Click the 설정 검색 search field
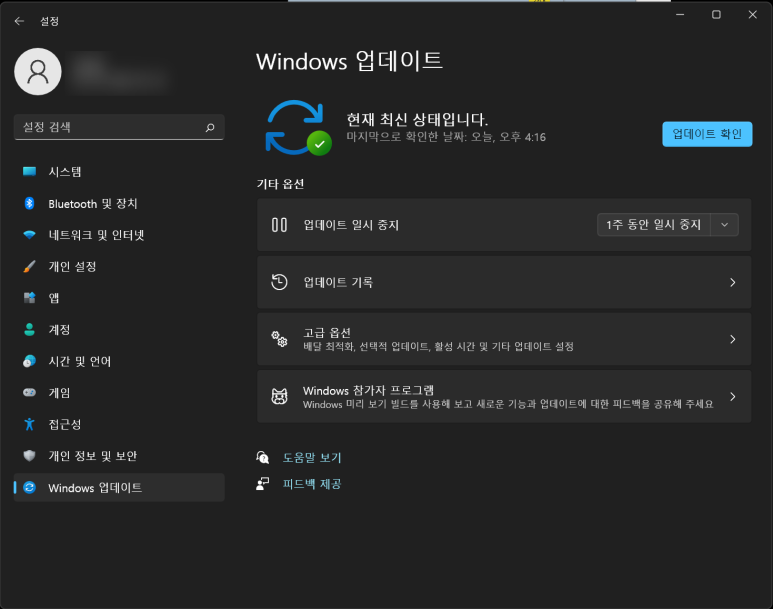Viewport: 773px width, 609px height. [x=119, y=127]
